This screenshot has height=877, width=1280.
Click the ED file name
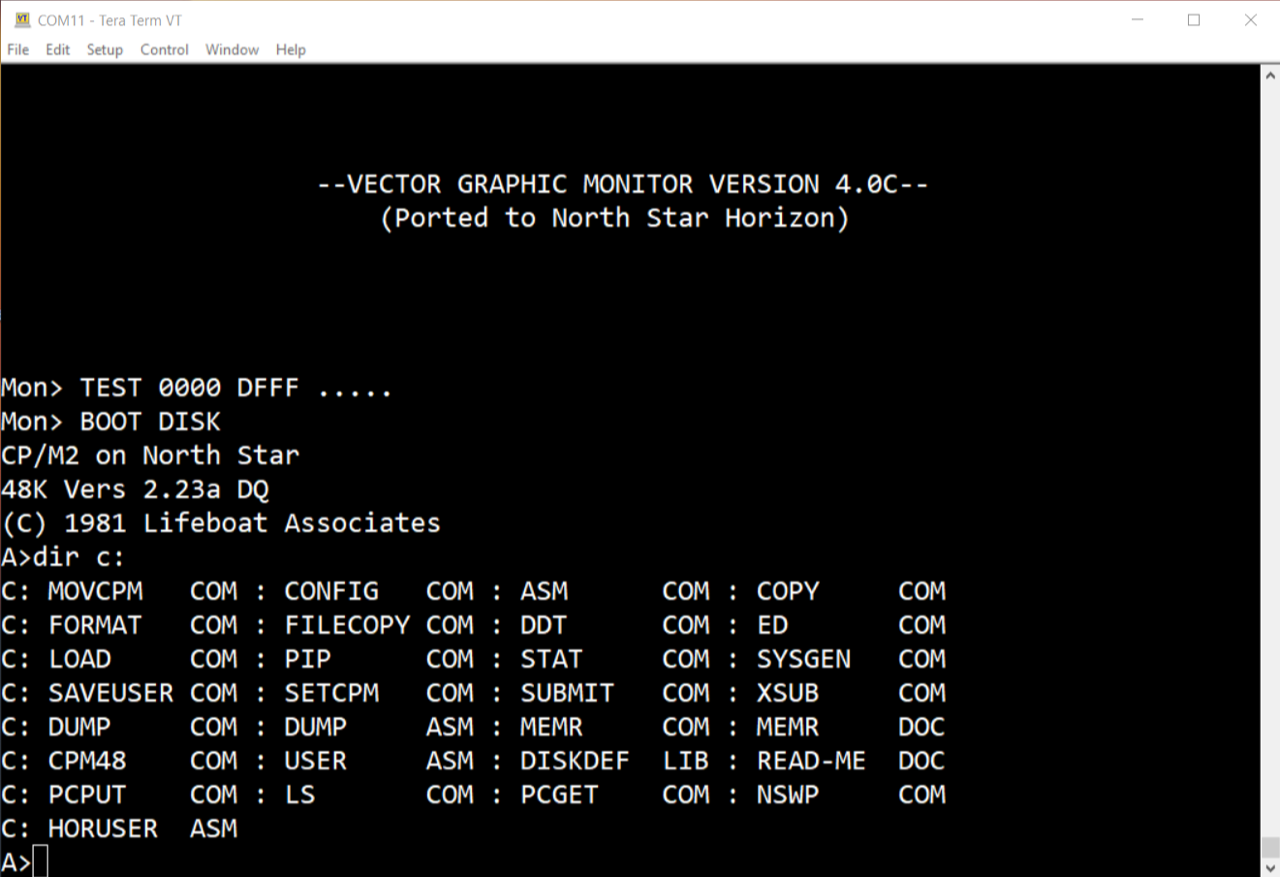(772, 626)
